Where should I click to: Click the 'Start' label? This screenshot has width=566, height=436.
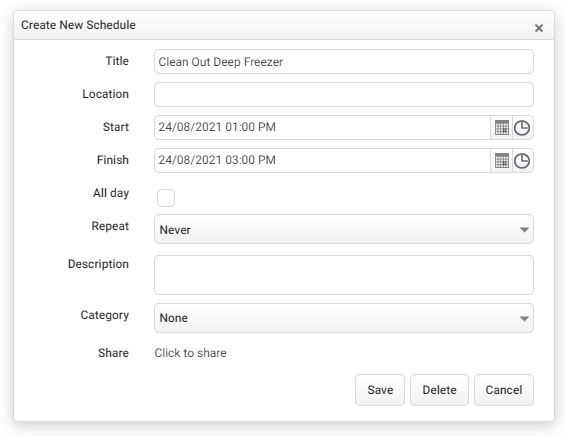coord(116,127)
